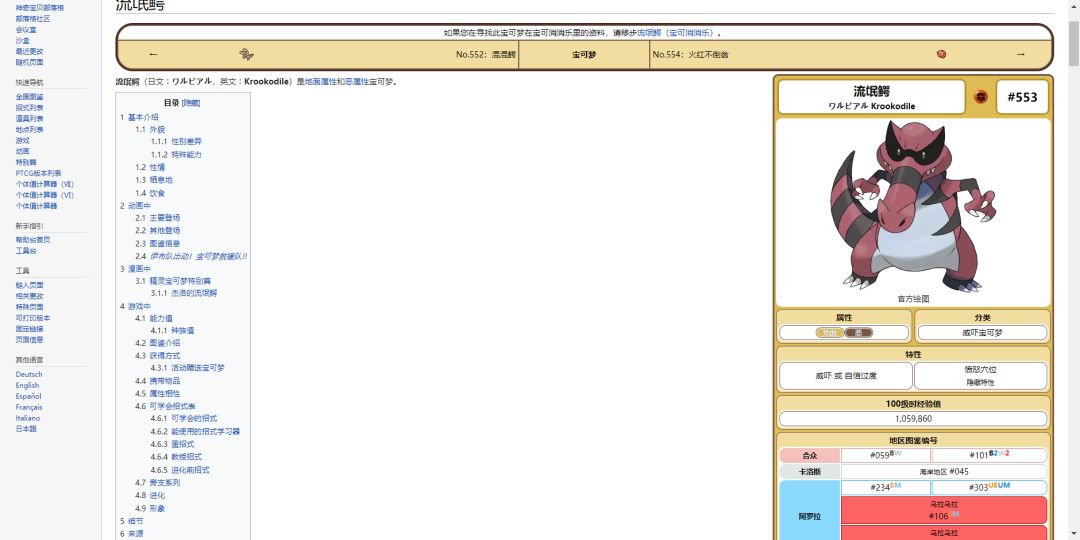Open 全国图鉴 in sidebar quick navigation
This screenshot has height=540, width=1080.
click(x=30, y=97)
